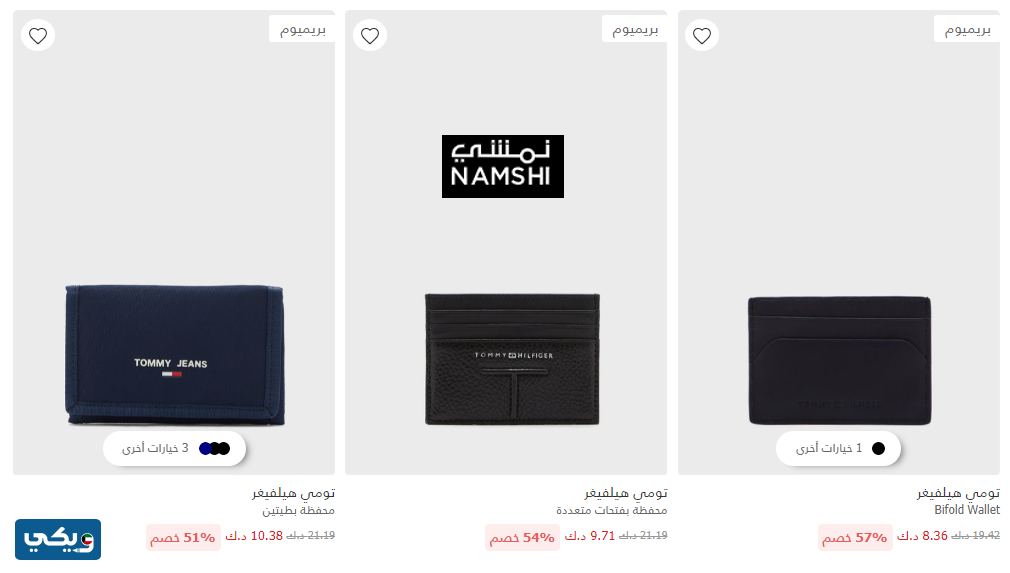Click the premium tag on the Bifold Wallet

click(x=967, y=30)
